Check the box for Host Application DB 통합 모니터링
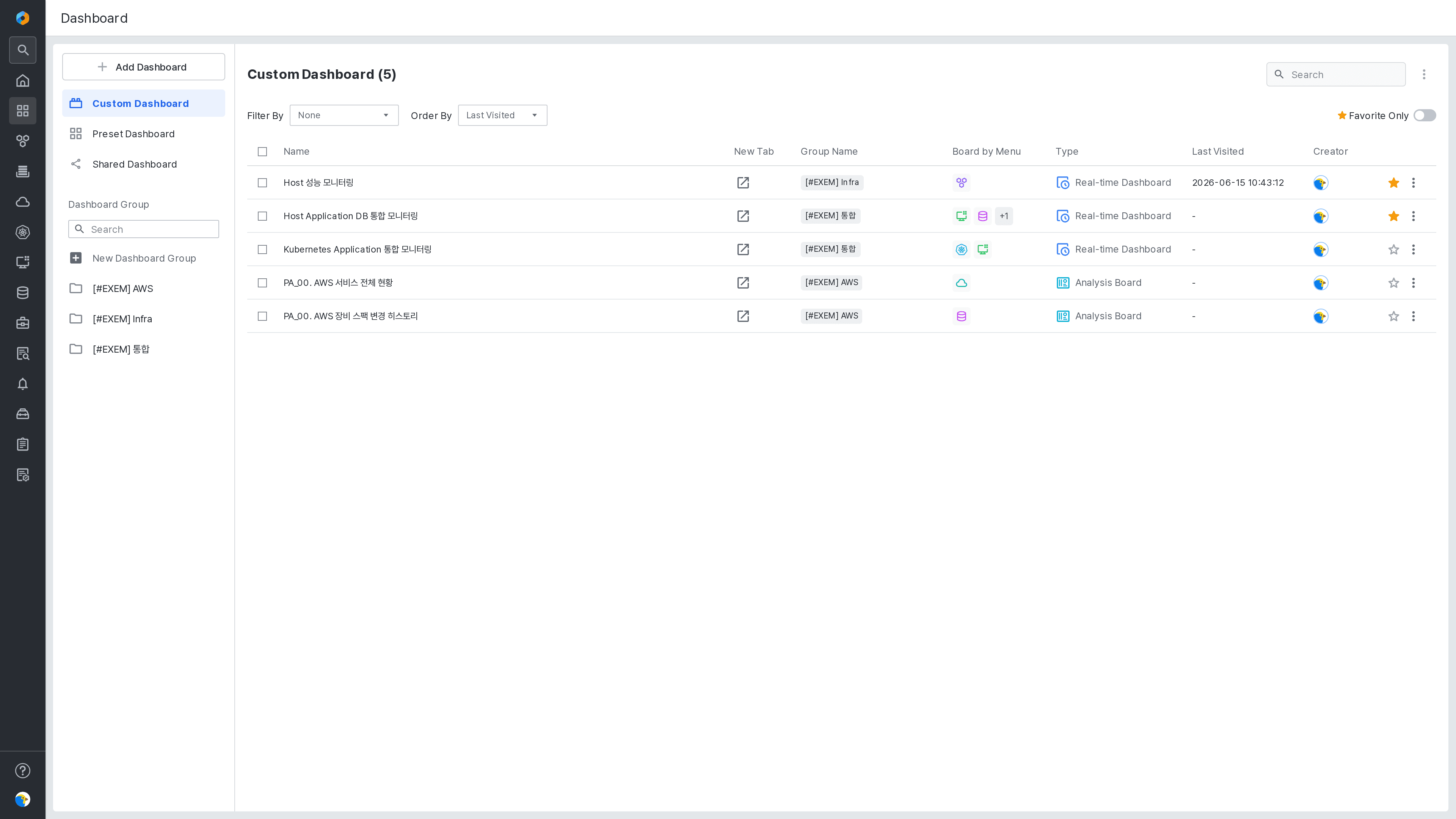1456x819 pixels. pyautogui.click(x=262, y=216)
